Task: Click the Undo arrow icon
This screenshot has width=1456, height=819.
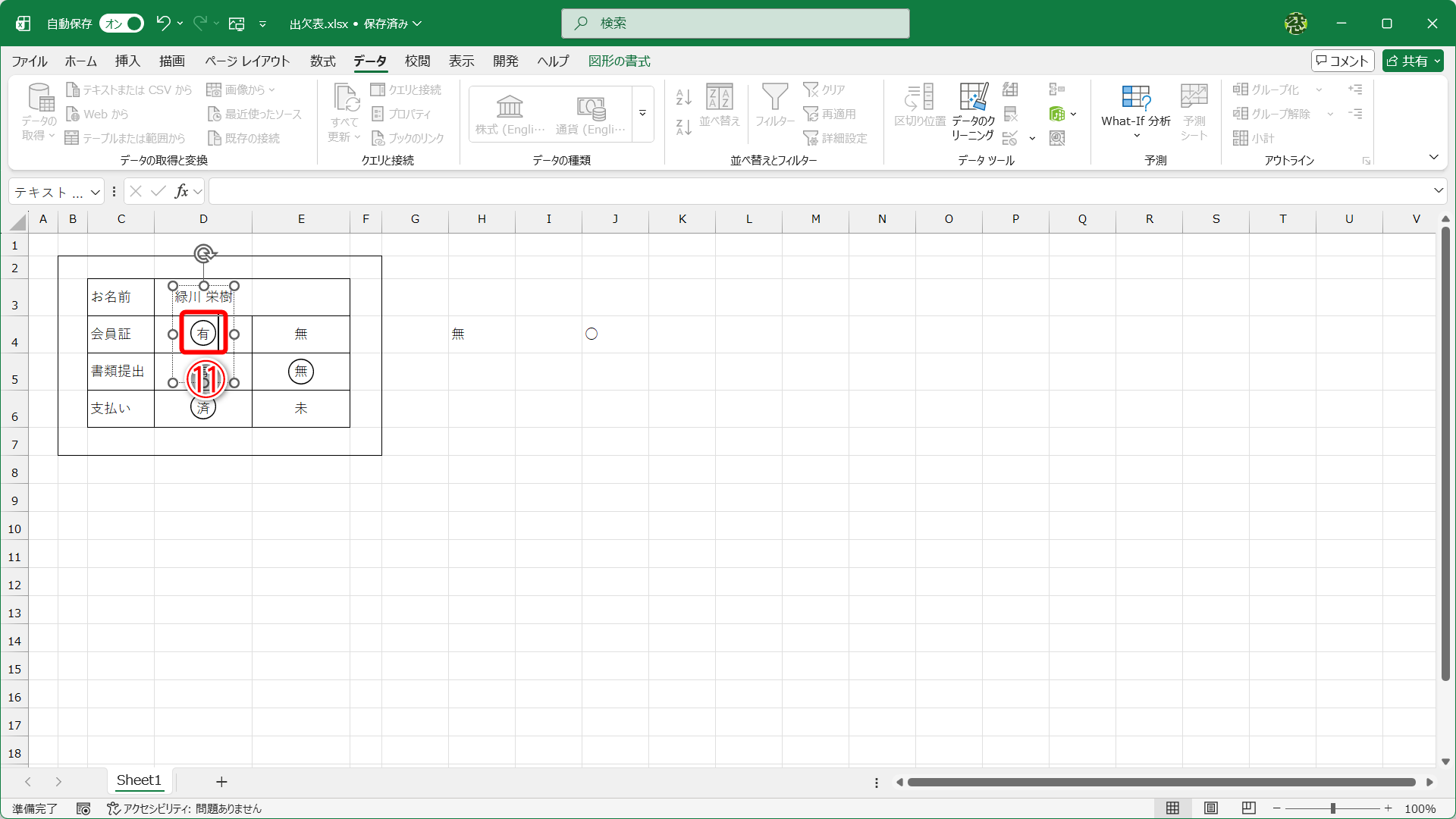Action: click(x=163, y=24)
